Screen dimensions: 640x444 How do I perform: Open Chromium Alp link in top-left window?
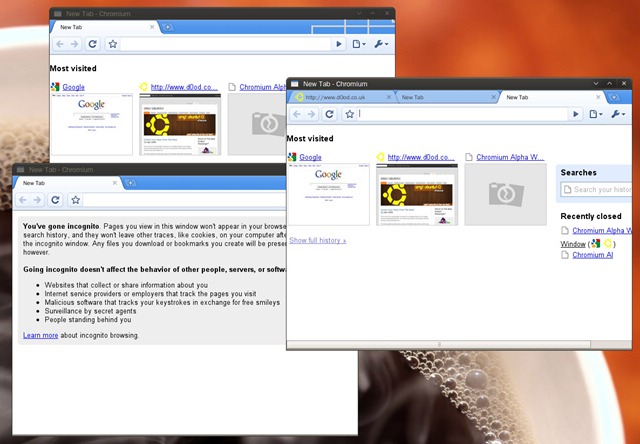[262, 87]
